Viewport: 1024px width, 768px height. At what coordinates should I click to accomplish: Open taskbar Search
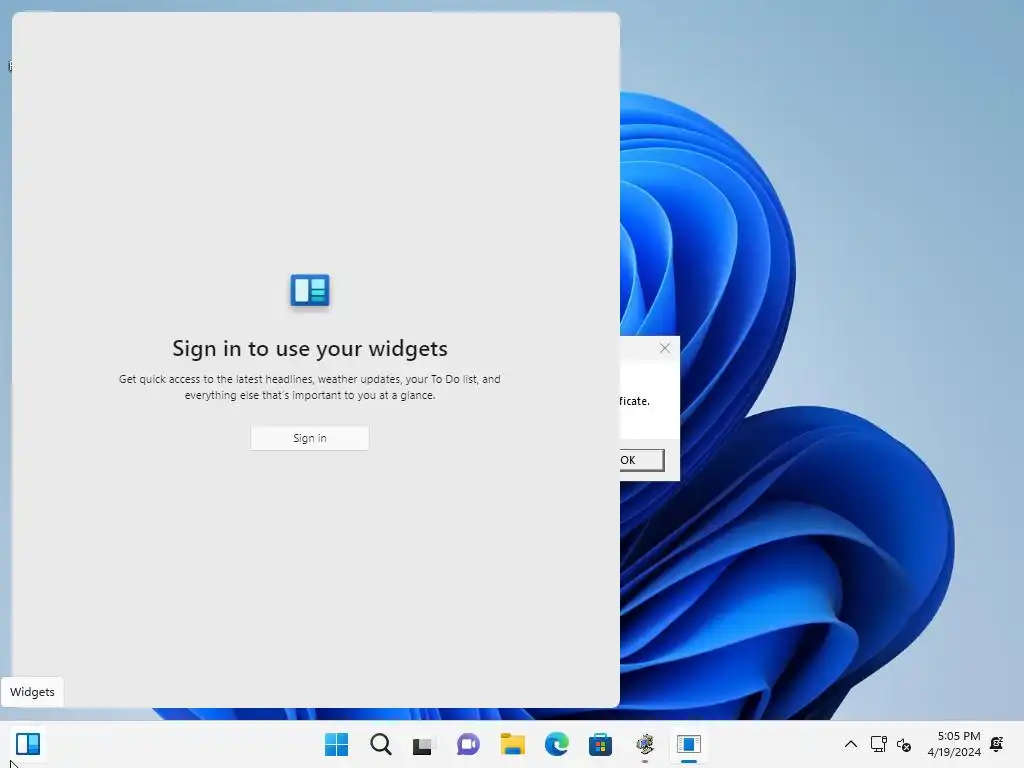(x=381, y=744)
